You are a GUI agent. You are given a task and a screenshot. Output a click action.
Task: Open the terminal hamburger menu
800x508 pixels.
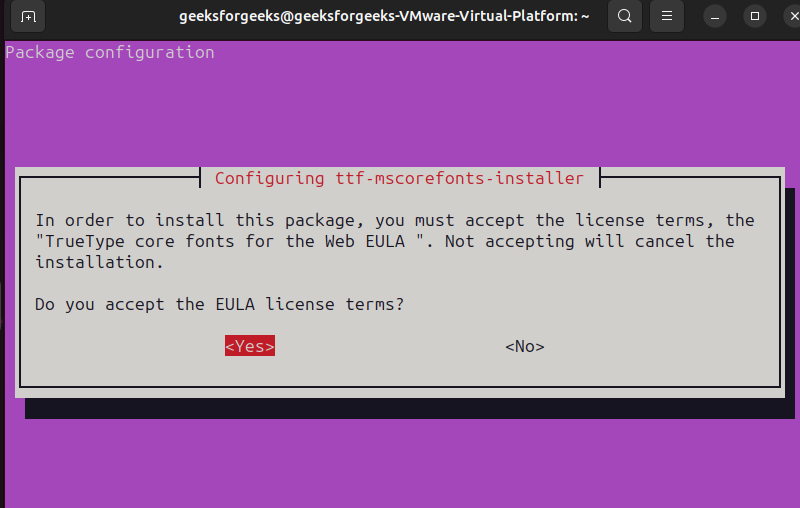click(x=665, y=16)
